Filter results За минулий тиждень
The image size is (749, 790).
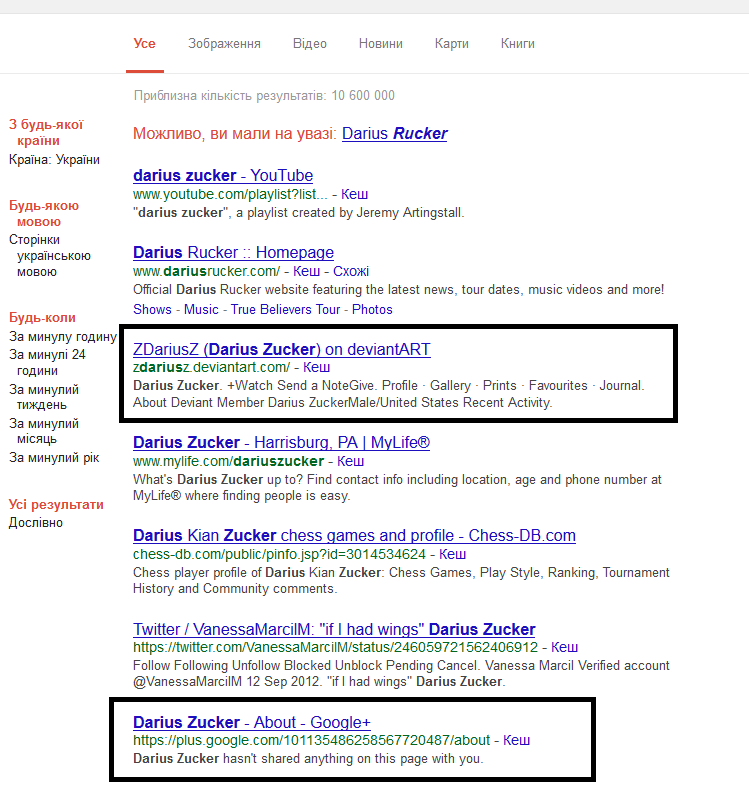pos(44,397)
